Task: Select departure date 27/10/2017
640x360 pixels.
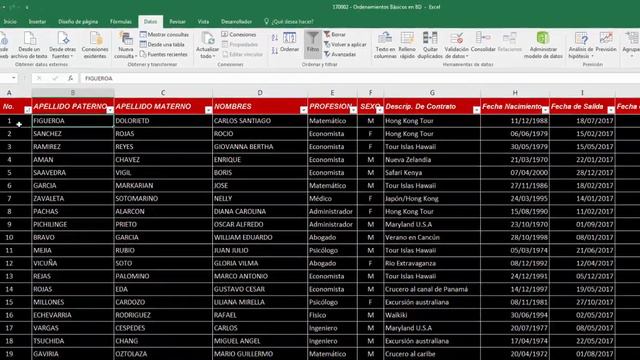Action: (x=582, y=302)
